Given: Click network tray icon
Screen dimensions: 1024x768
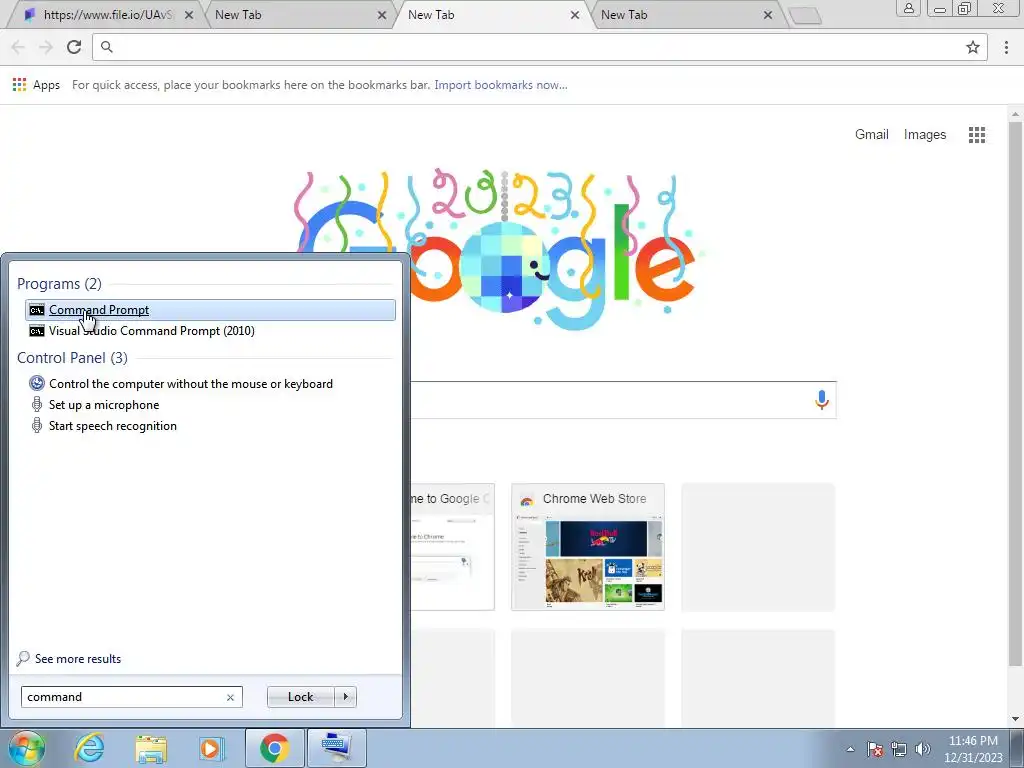Looking at the screenshot, I should [x=899, y=749].
